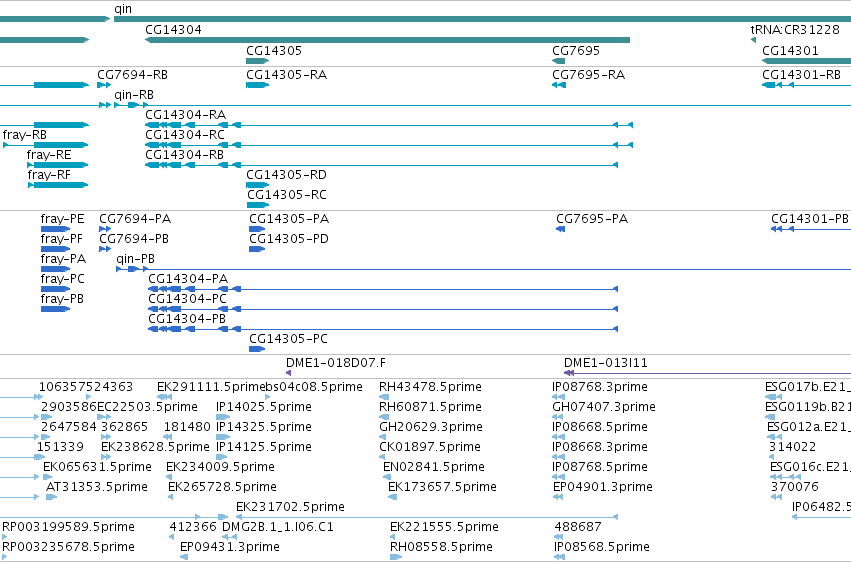Click the DMG2B.1_1.I06.C1 EST label

tap(278, 527)
